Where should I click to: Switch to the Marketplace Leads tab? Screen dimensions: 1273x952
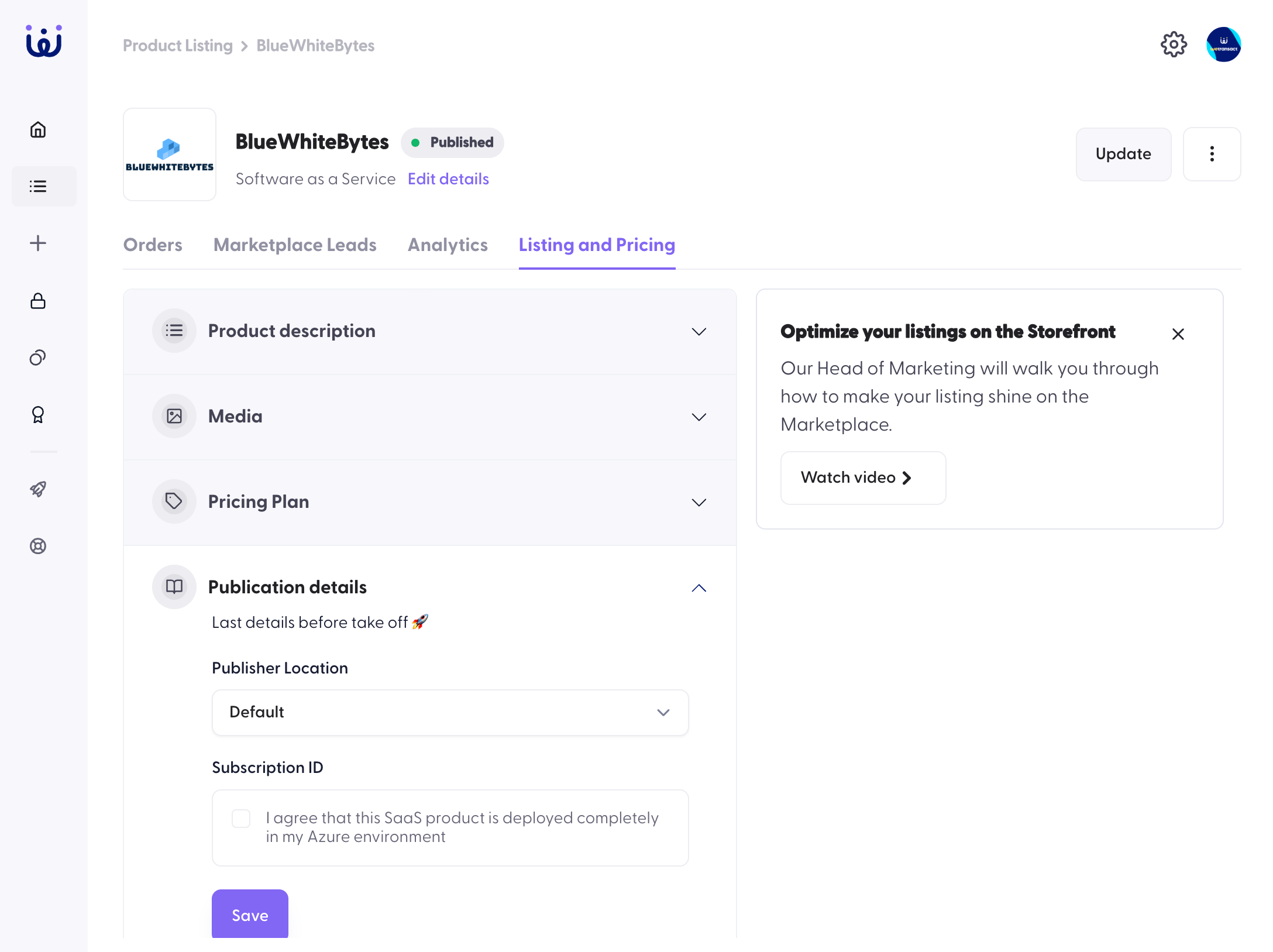[295, 245]
